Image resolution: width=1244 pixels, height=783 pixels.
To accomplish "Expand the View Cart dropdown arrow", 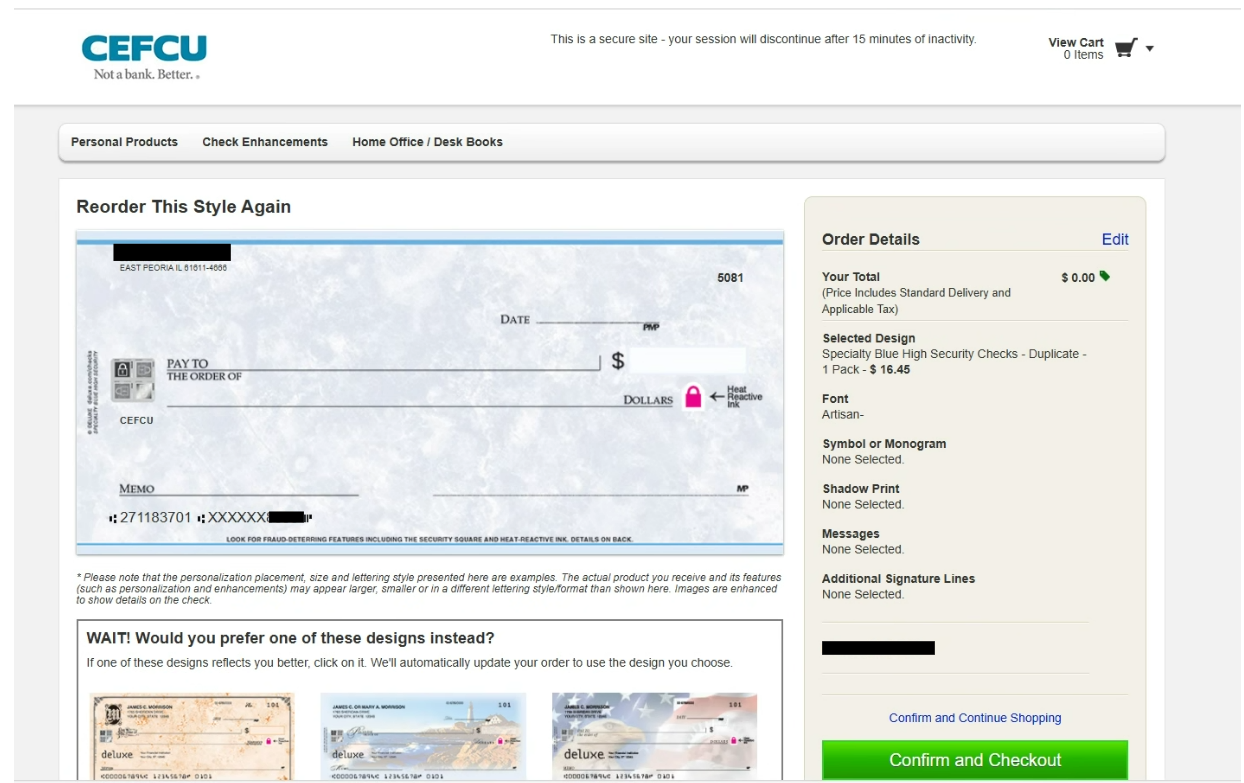I will (1150, 48).
